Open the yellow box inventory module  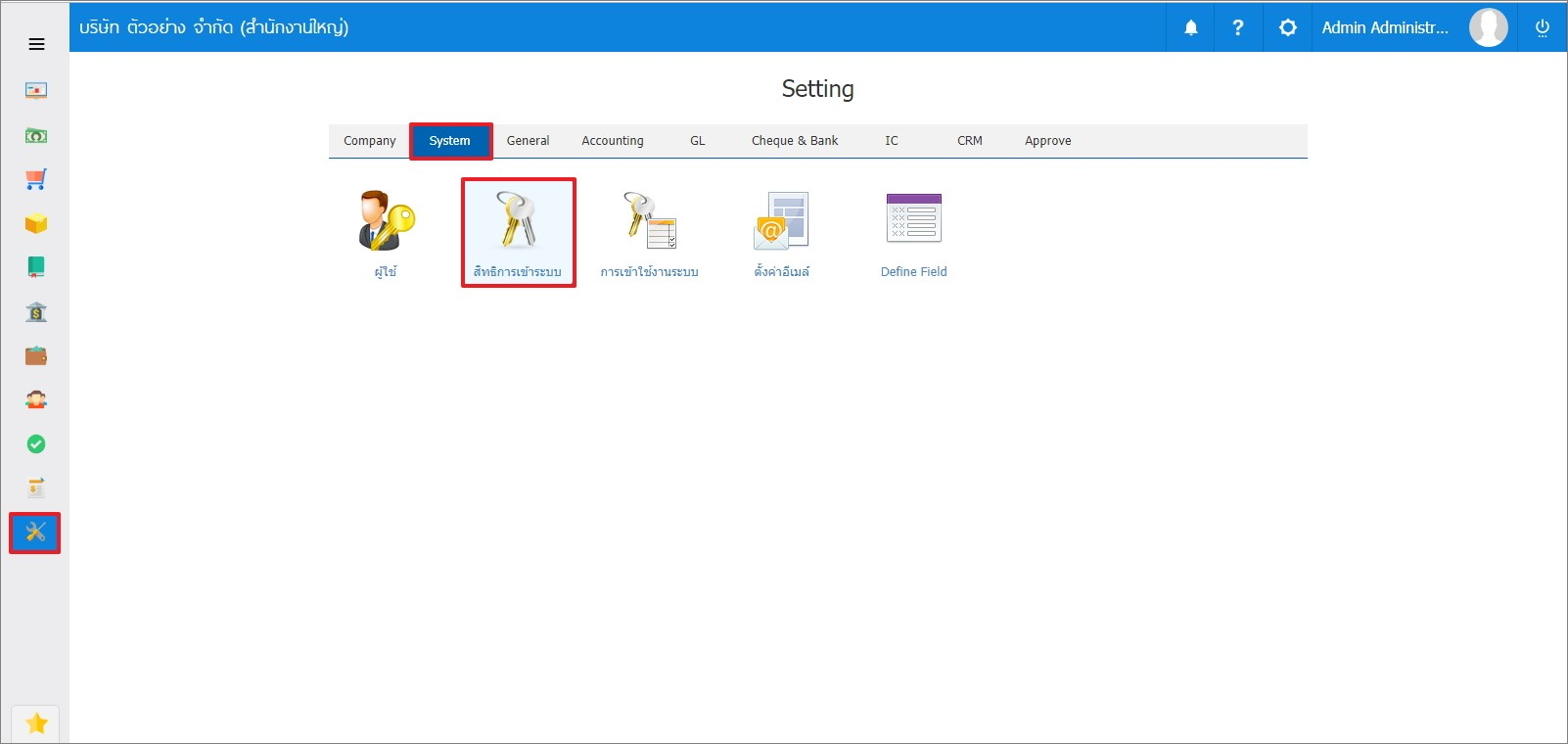[36, 223]
